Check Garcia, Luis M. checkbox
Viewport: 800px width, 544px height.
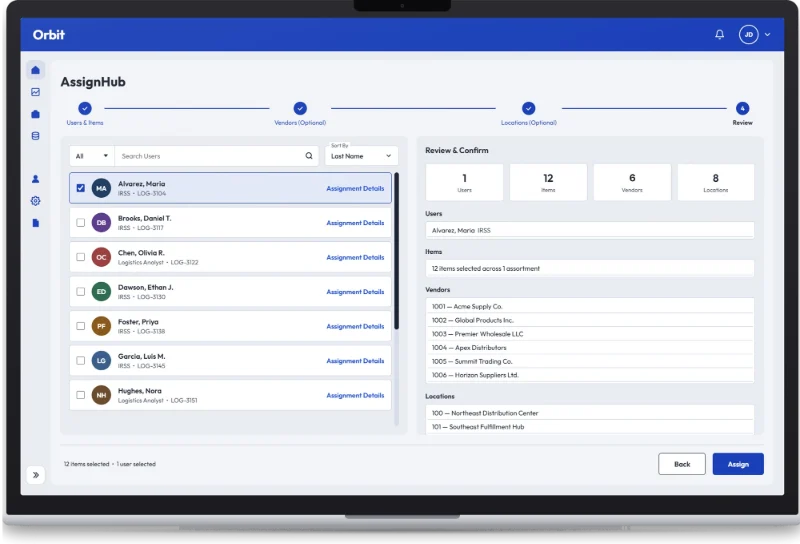coord(81,360)
